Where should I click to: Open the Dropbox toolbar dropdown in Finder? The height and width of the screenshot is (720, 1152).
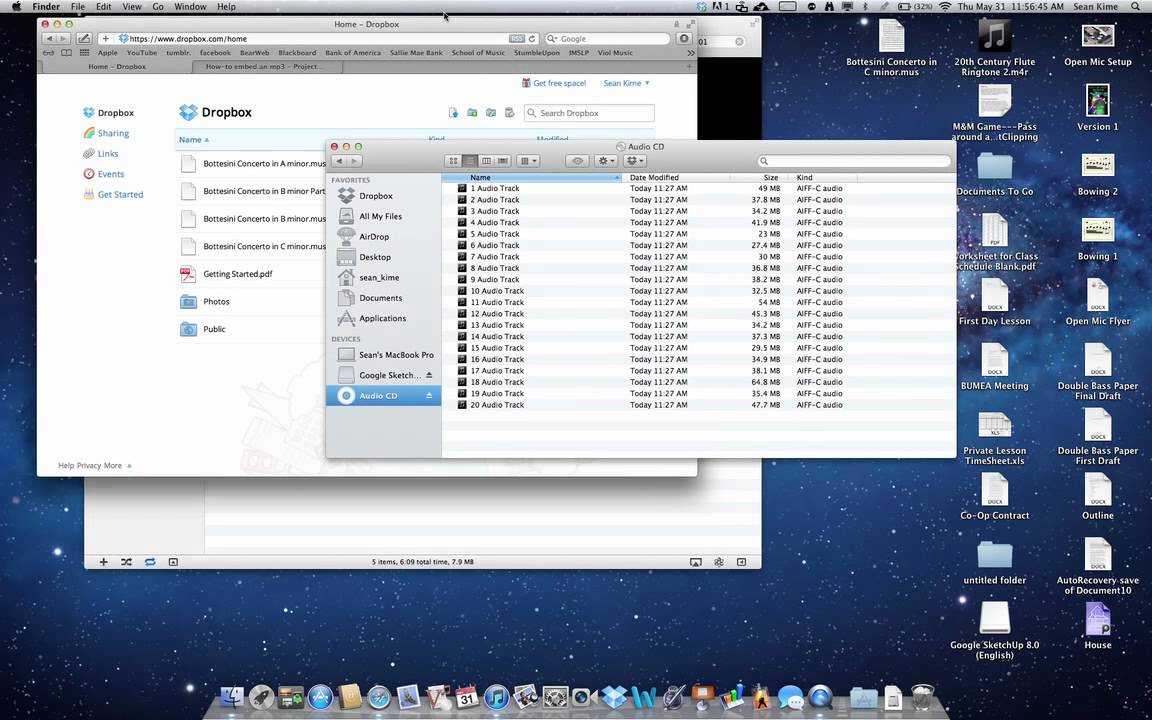pos(634,161)
